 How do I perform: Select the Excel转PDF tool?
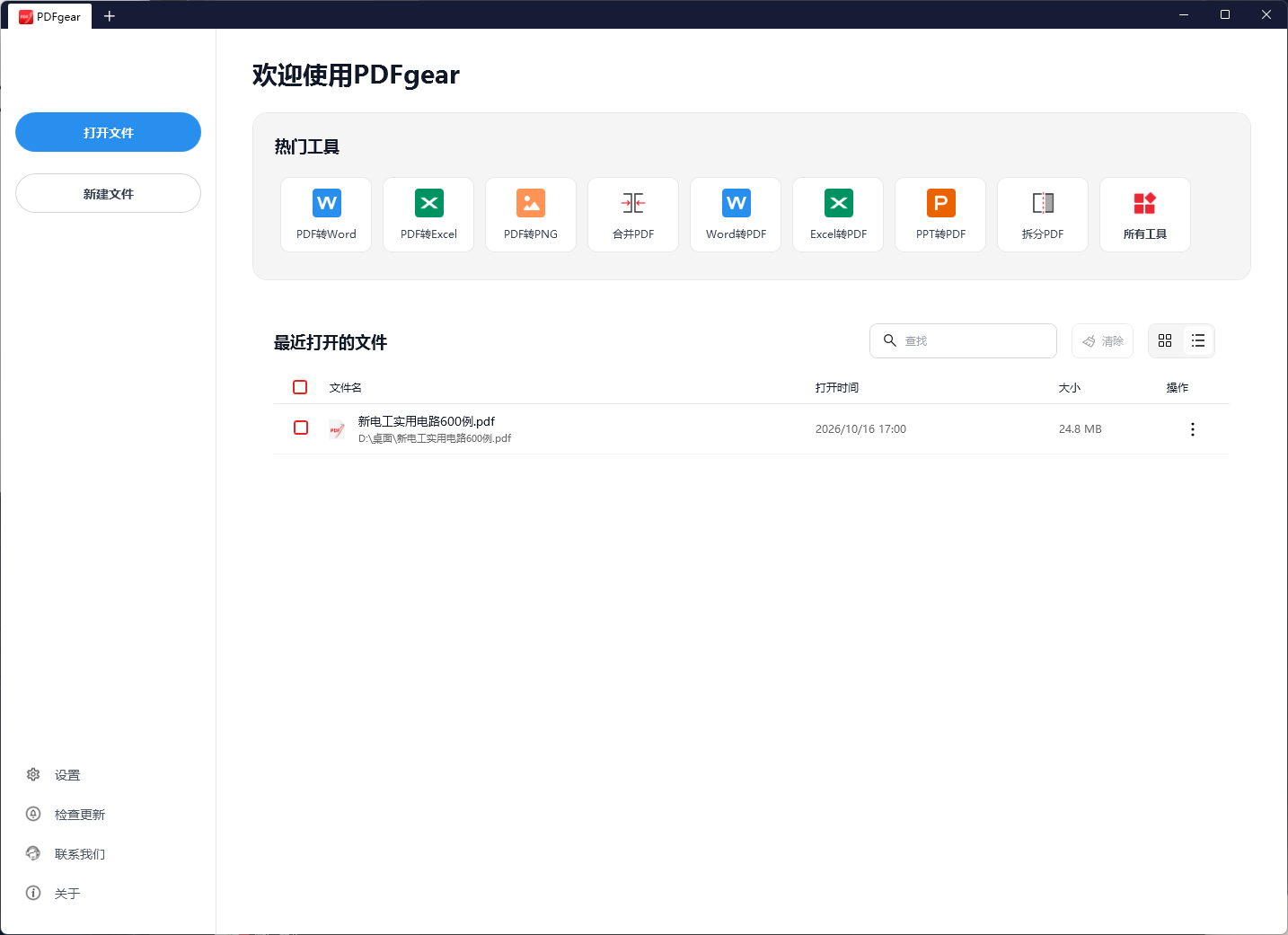click(838, 215)
